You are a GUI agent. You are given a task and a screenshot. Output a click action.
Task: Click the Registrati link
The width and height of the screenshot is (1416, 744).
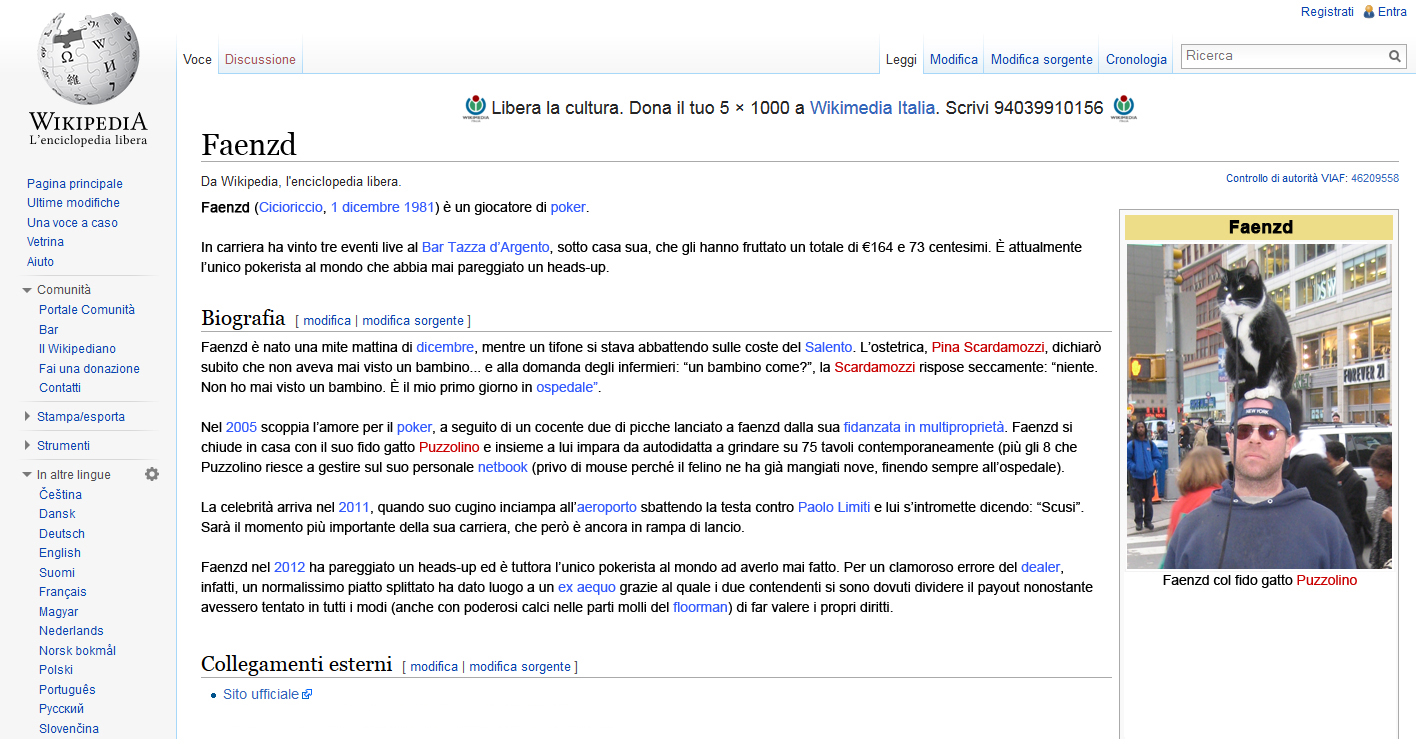click(1327, 12)
